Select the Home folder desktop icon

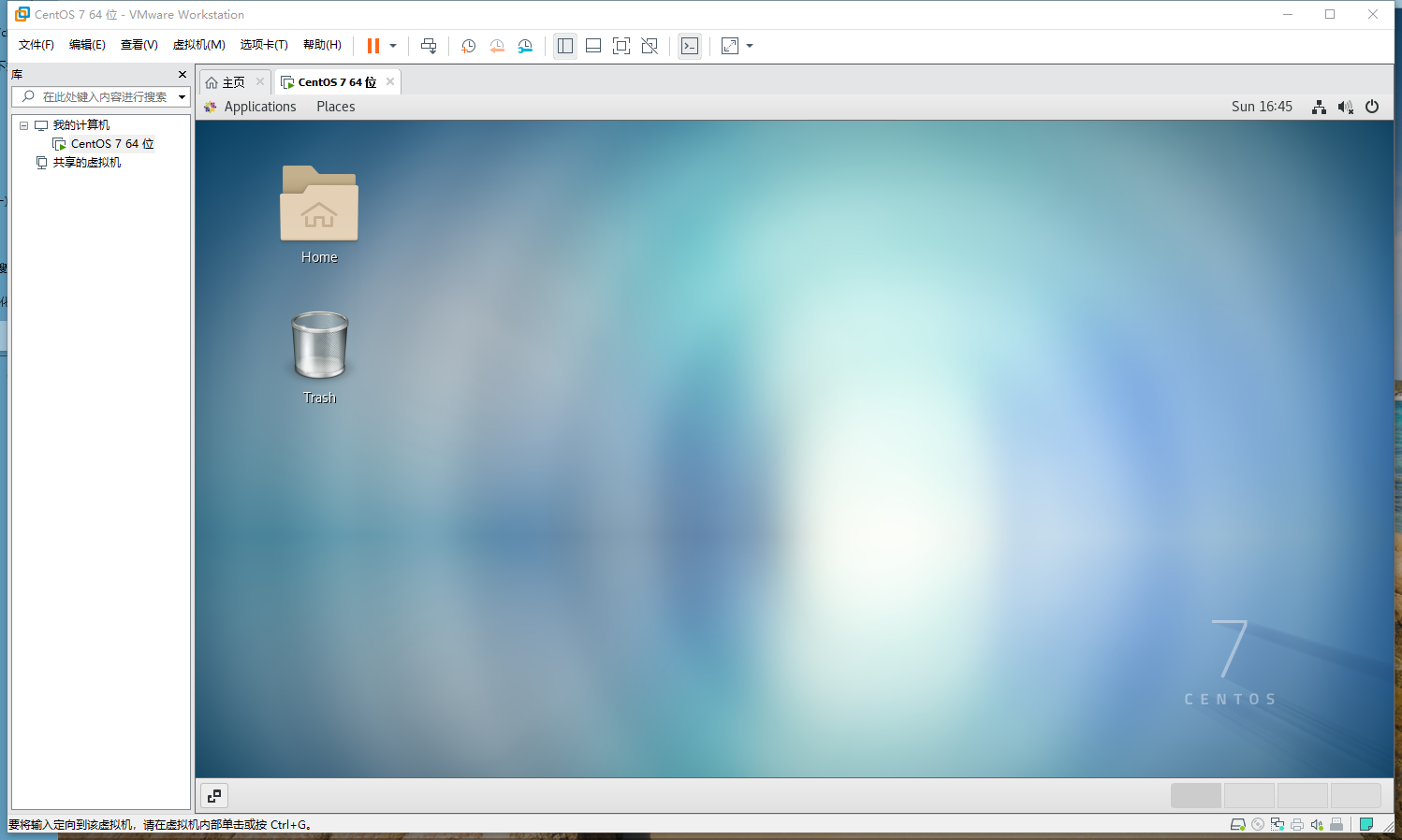pos(319,214)
